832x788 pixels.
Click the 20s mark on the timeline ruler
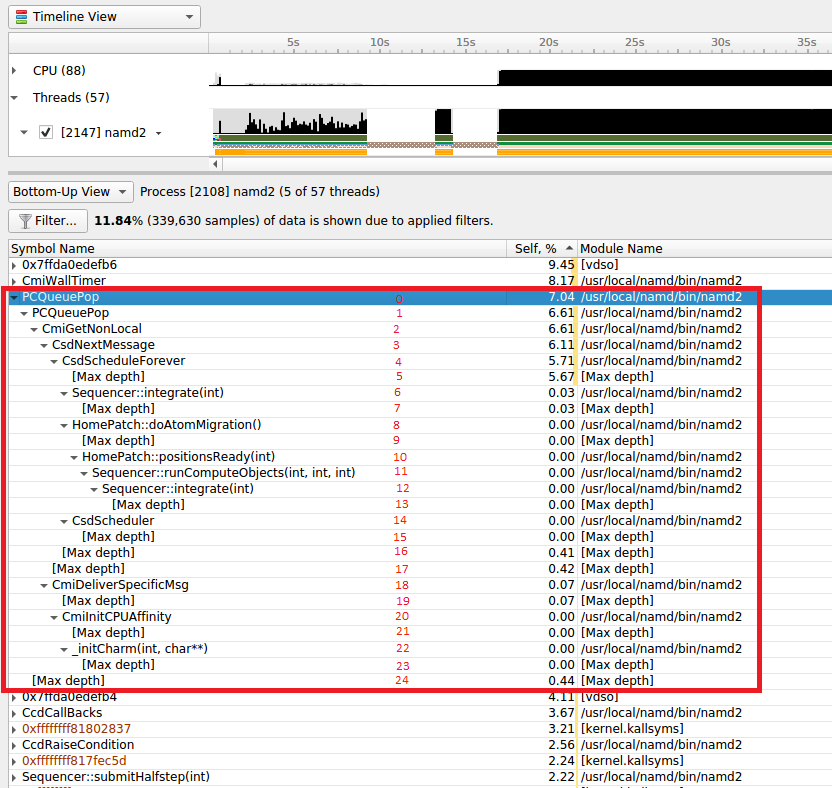[x=548, y=43]
